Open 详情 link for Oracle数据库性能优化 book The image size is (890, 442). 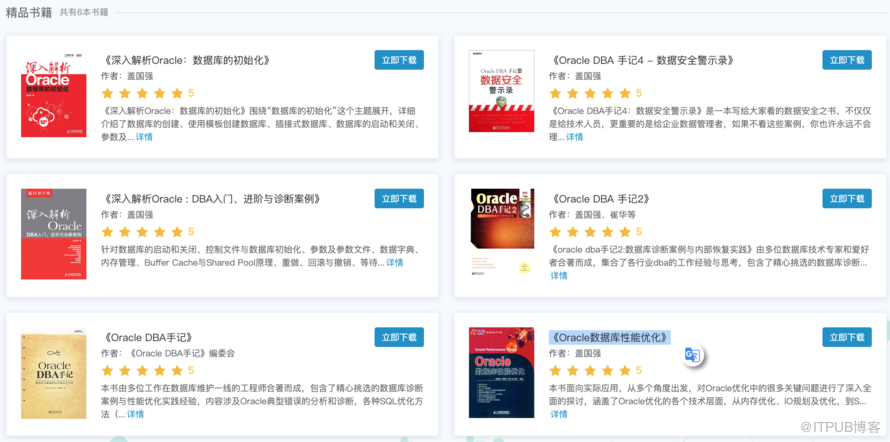pos(559,414)
